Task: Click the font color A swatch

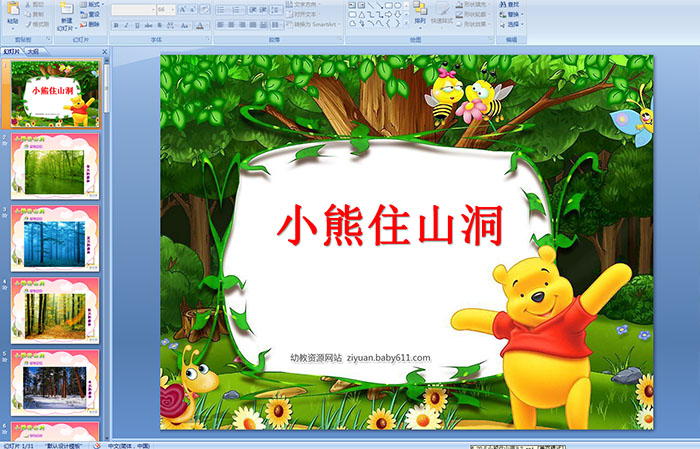Action: [200, 25]
